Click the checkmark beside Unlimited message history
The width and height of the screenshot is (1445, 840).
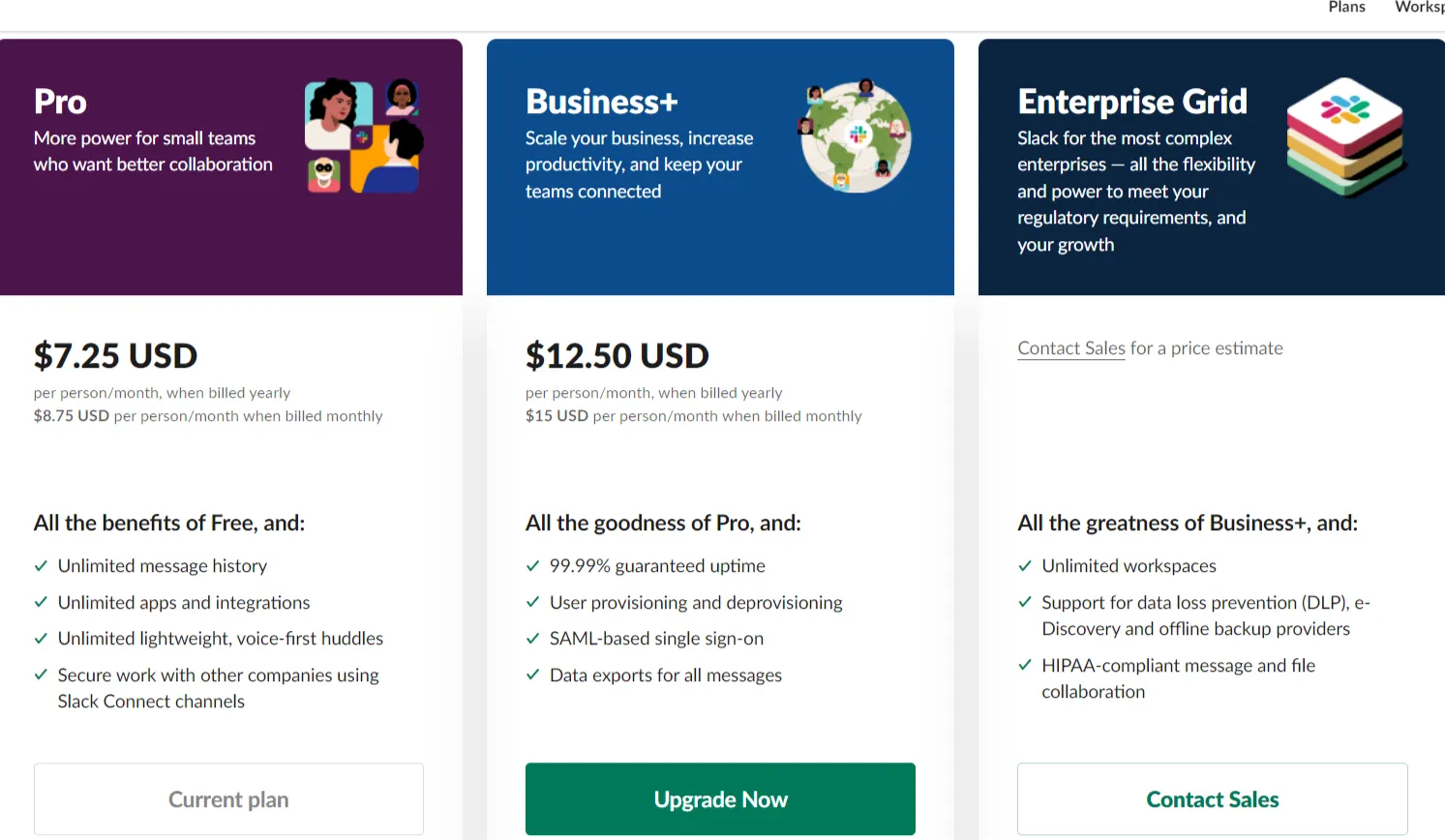point(41,565)
